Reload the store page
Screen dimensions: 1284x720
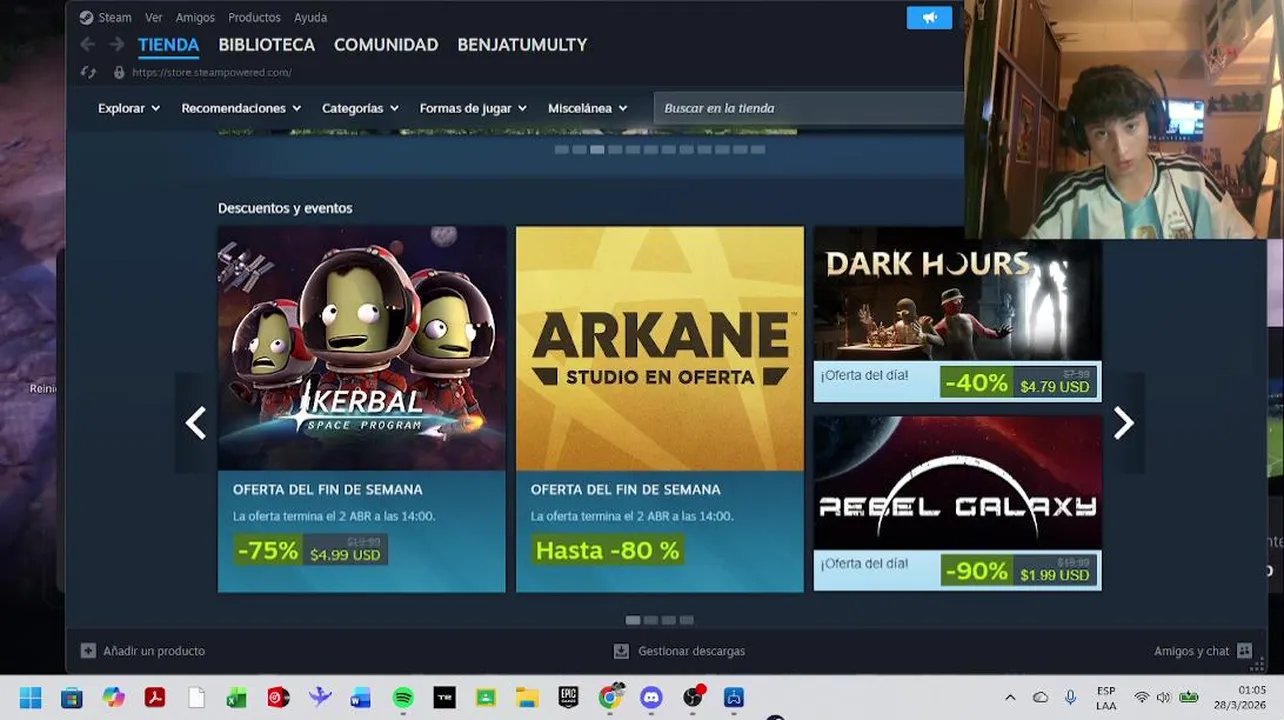tap(88, 72)
